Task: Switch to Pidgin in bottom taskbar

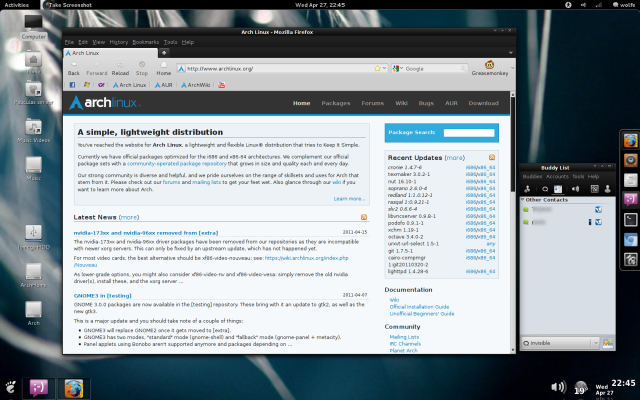Action: (x=39, y=388)
